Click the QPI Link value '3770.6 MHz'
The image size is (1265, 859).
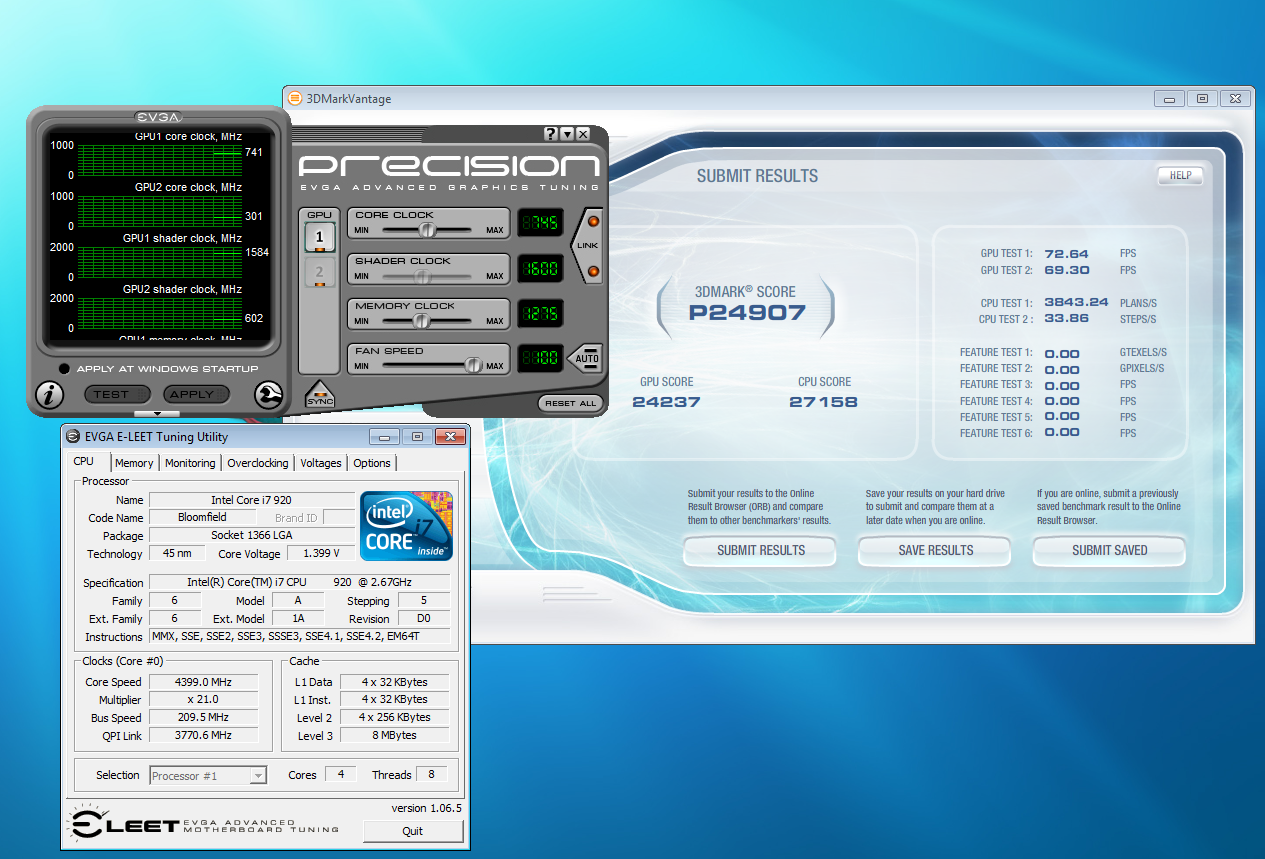[204, 736]
